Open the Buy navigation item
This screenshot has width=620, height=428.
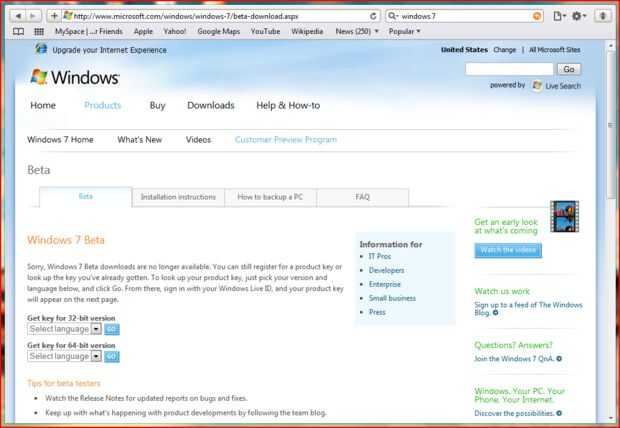point(157,106)
